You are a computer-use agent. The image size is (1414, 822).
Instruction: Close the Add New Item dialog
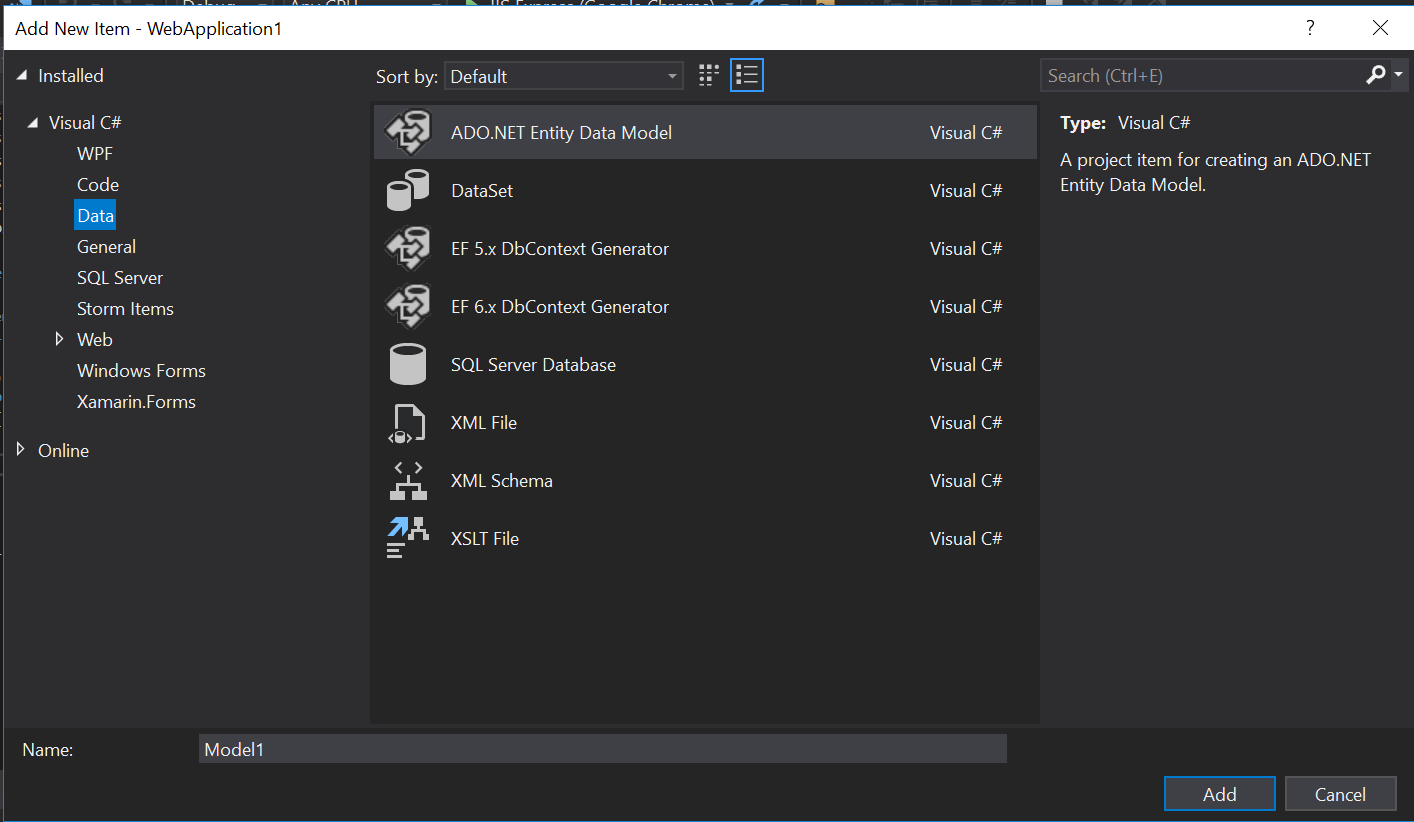point(1380,28)
